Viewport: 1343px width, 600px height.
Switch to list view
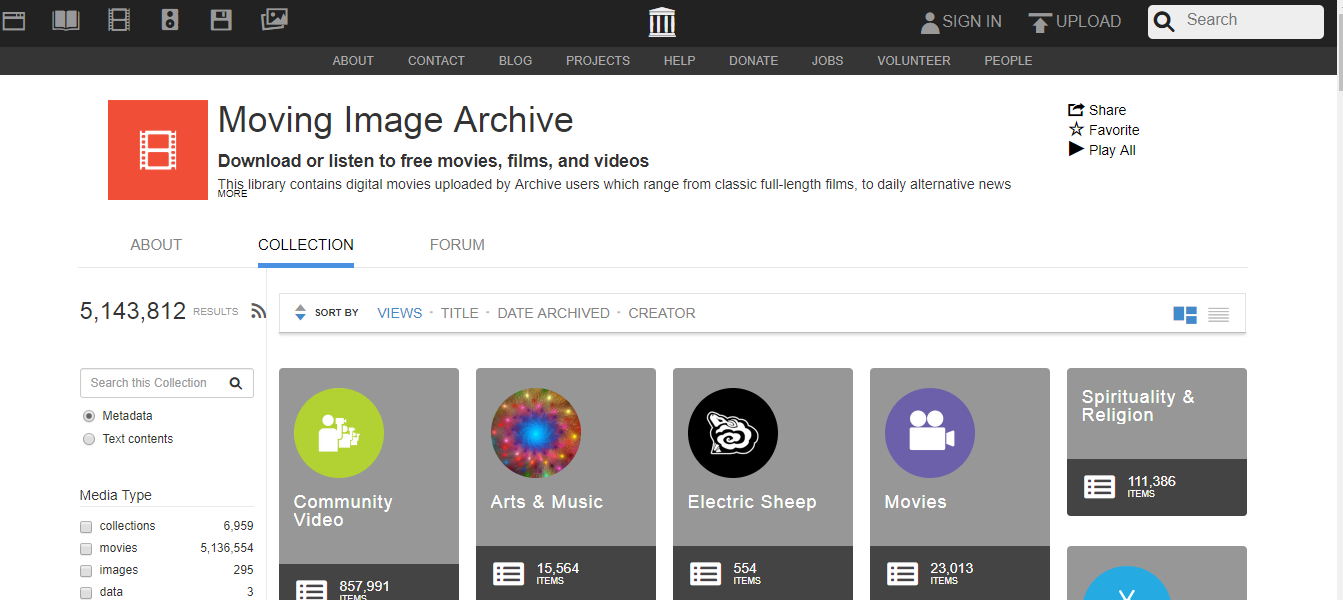(1218, 314)
